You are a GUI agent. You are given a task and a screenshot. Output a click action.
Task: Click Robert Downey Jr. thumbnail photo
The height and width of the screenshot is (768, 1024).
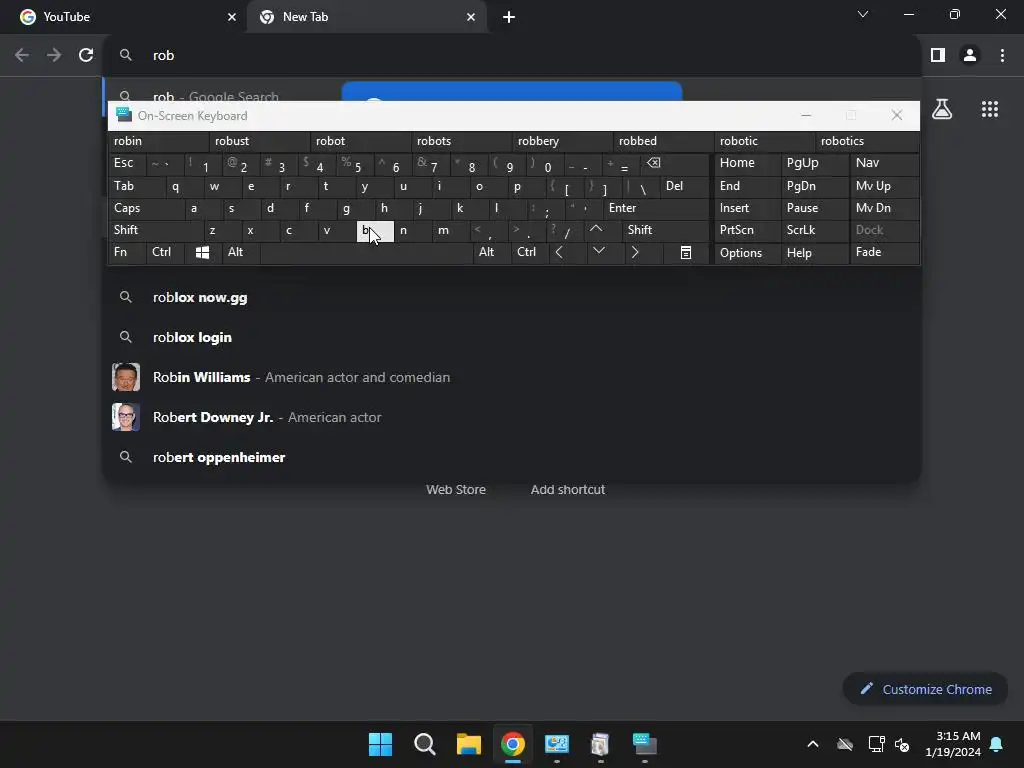pos(126,417)
